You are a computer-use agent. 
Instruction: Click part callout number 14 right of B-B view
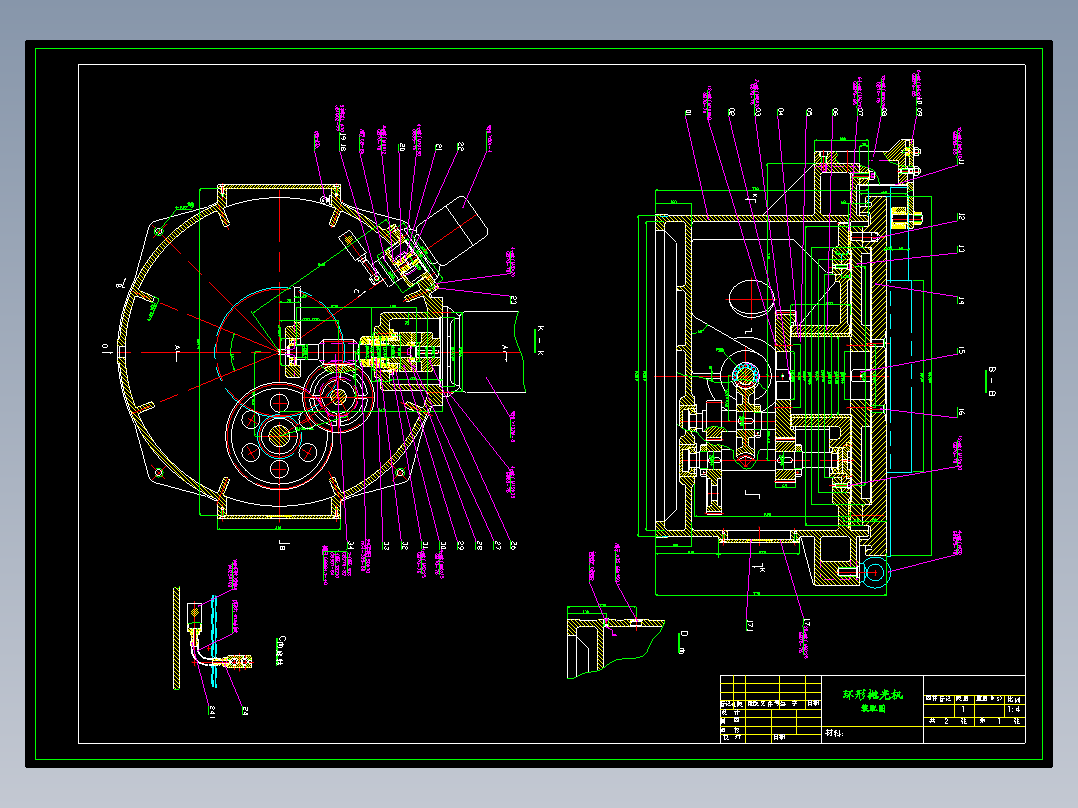[x=961, y=301]
